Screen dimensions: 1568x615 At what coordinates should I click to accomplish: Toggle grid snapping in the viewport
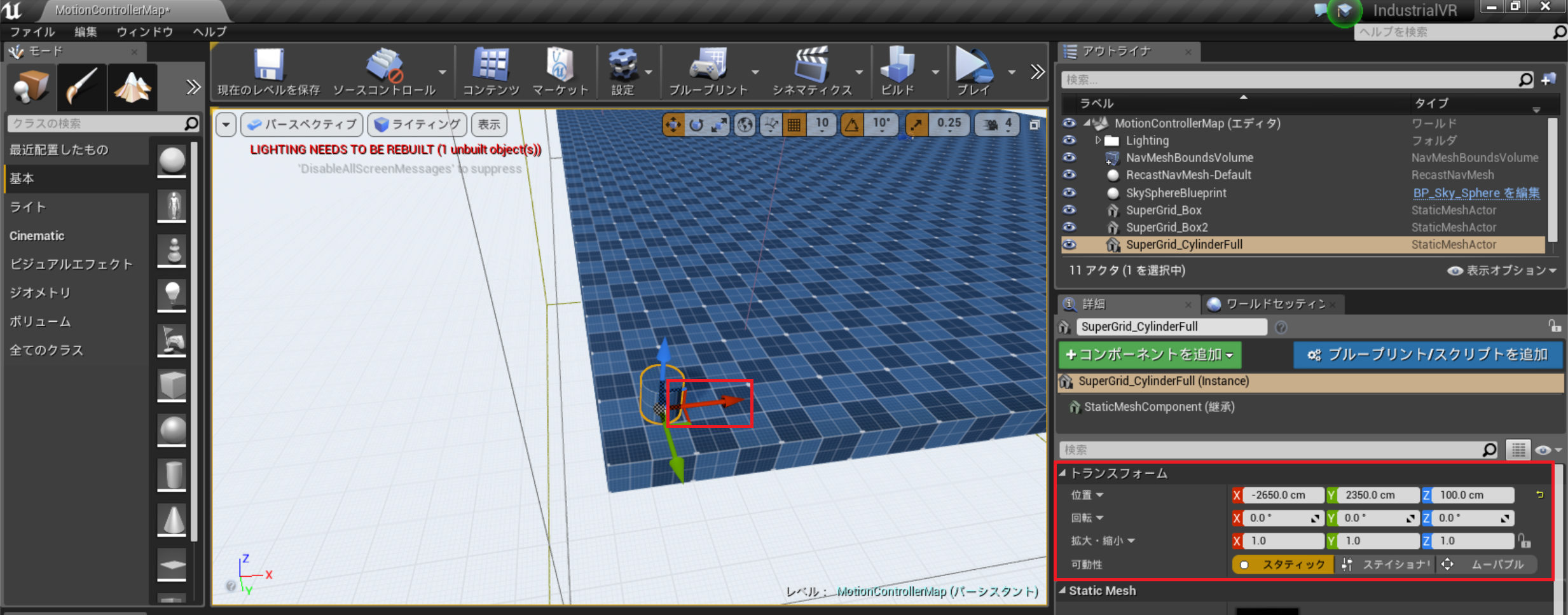(794, 125)
